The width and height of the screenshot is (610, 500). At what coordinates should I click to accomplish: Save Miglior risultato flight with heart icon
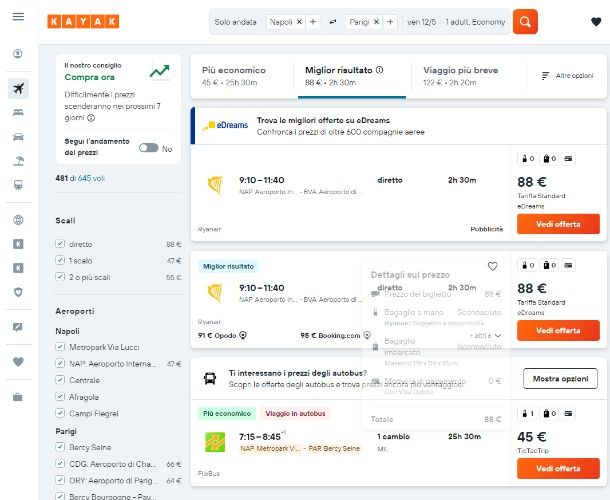(x=493, y=266)
